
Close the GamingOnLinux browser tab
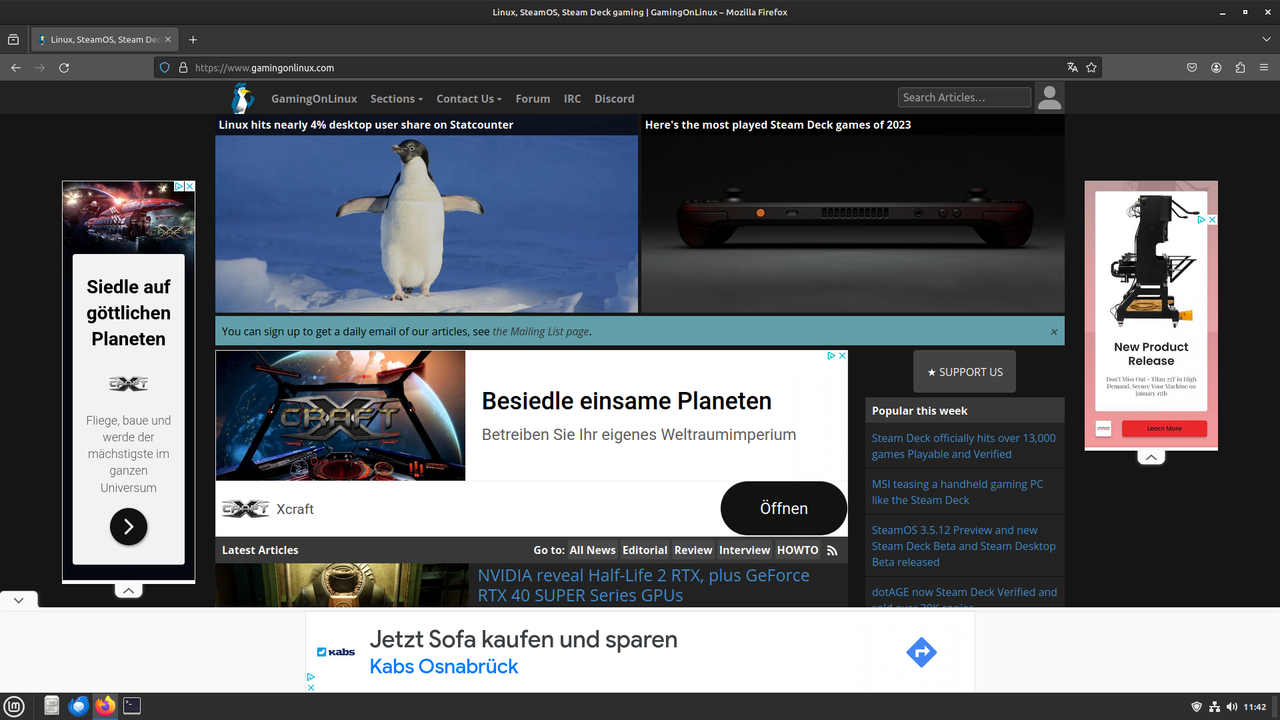168,40
